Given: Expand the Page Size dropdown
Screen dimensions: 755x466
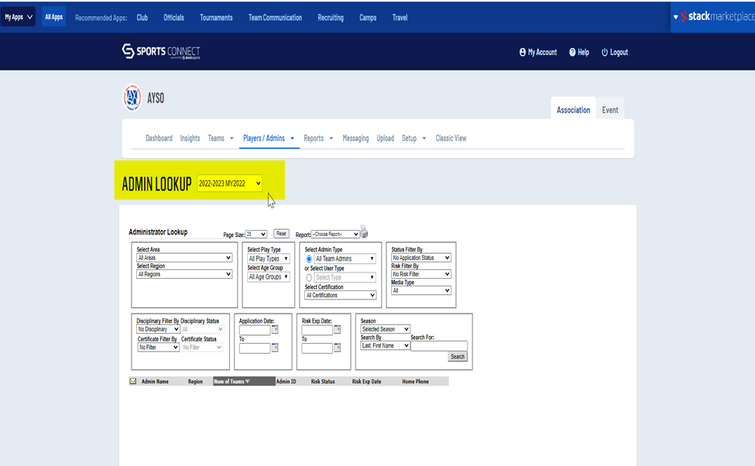Looking at the screenshot, I should click(x=255, y=233).
